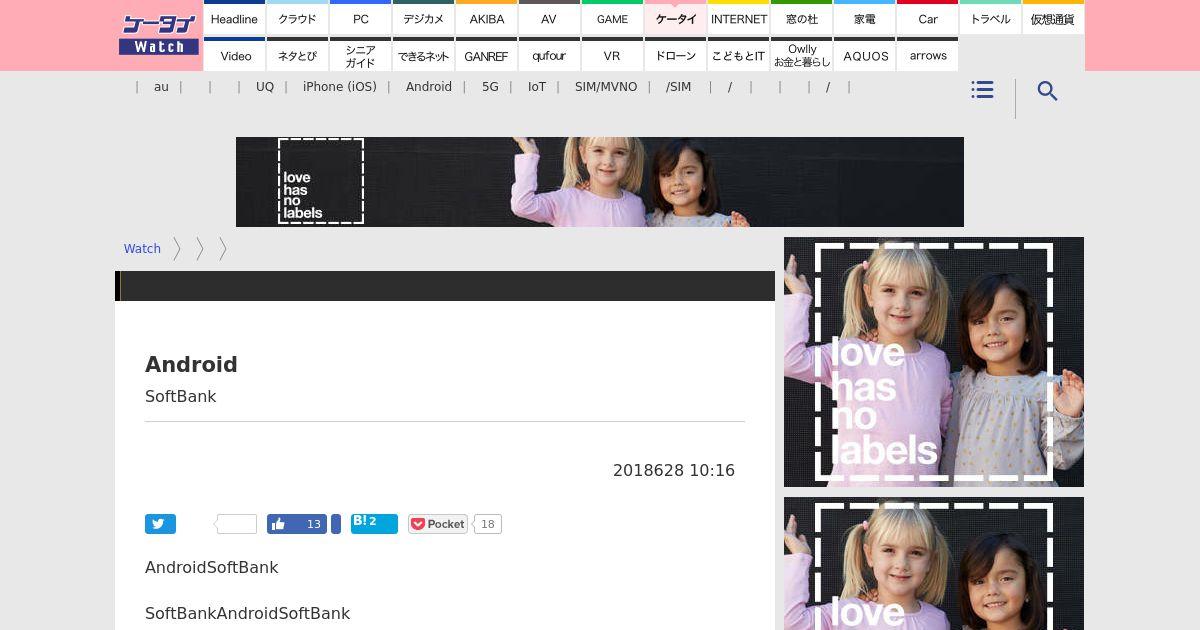Bookmark with the Hatena B! button
The height and width of the screenshot is (630, 1200).
[x=374, y=524]
